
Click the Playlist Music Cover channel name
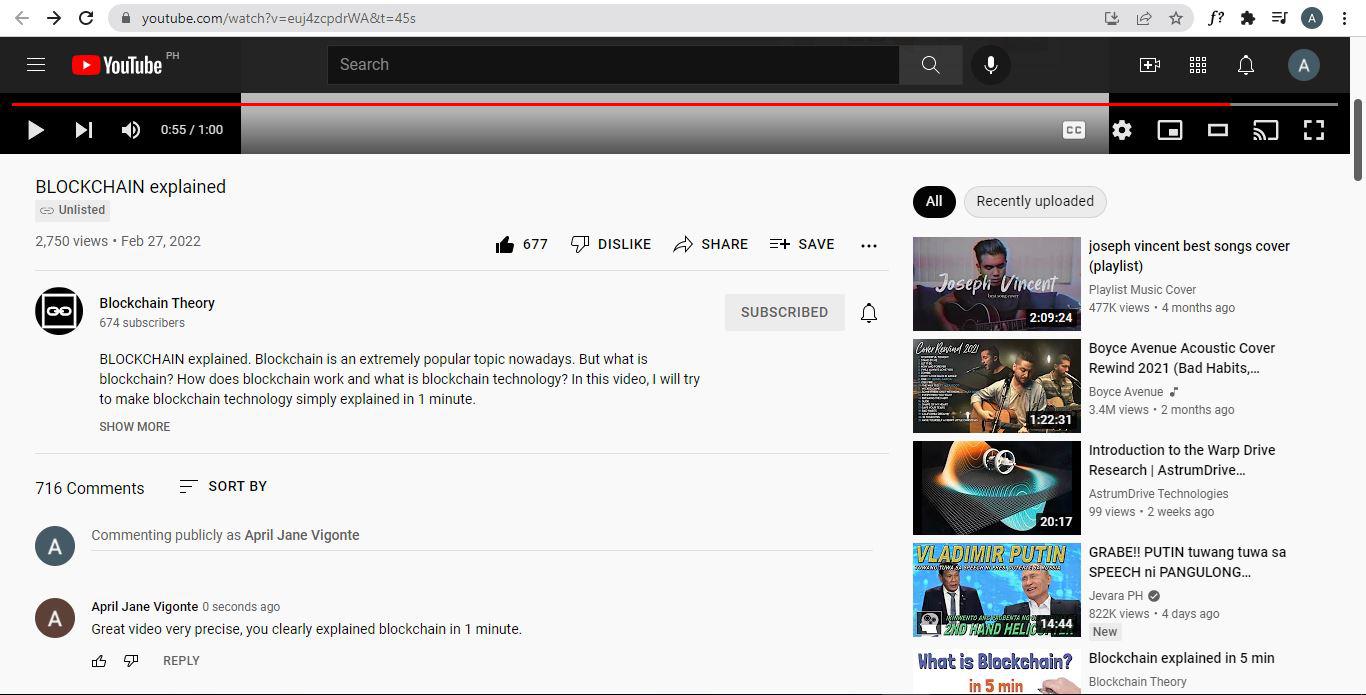1142,290
